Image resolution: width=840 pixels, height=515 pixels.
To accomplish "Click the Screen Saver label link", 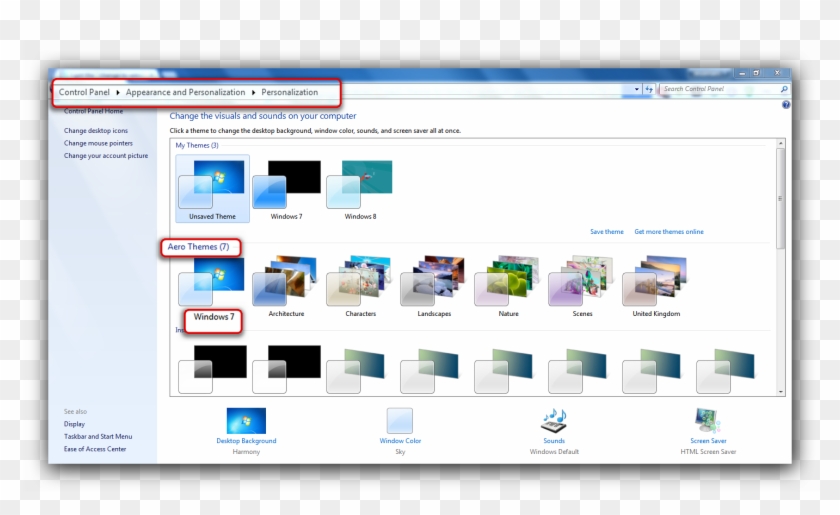I will pyautogui.click(x=708, y=441).
